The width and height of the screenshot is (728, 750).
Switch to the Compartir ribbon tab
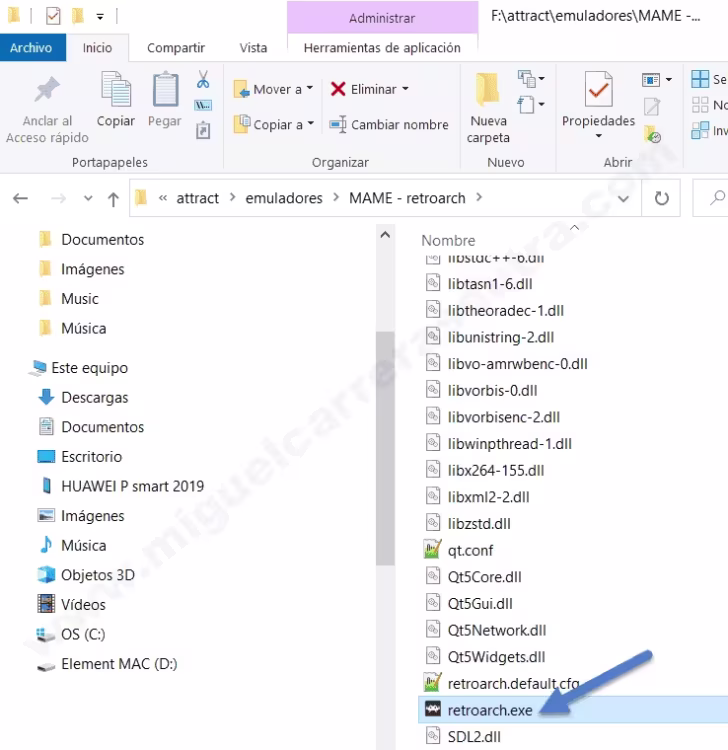176,48
